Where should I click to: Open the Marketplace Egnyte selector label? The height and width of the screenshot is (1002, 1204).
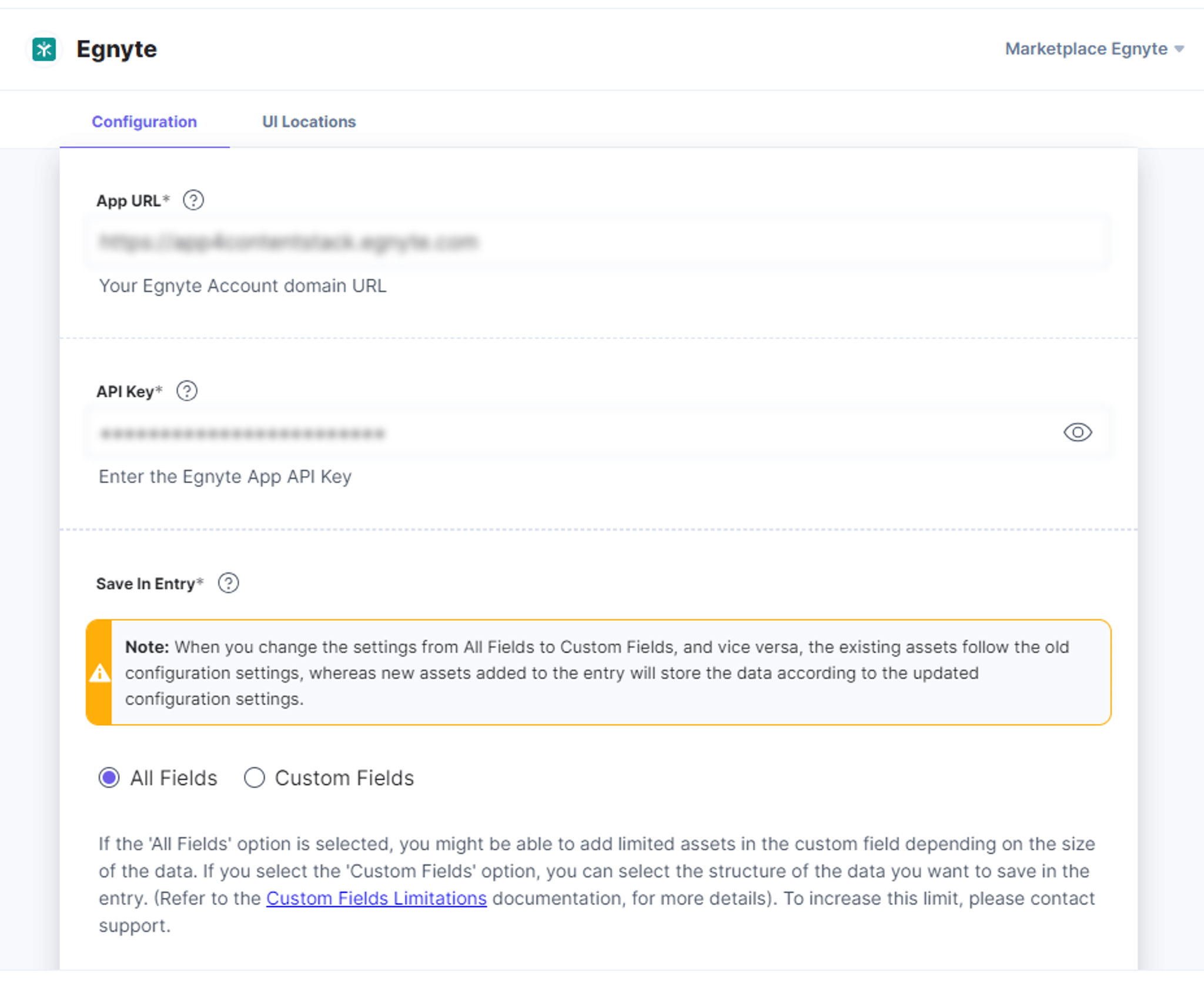point(1086,49)
